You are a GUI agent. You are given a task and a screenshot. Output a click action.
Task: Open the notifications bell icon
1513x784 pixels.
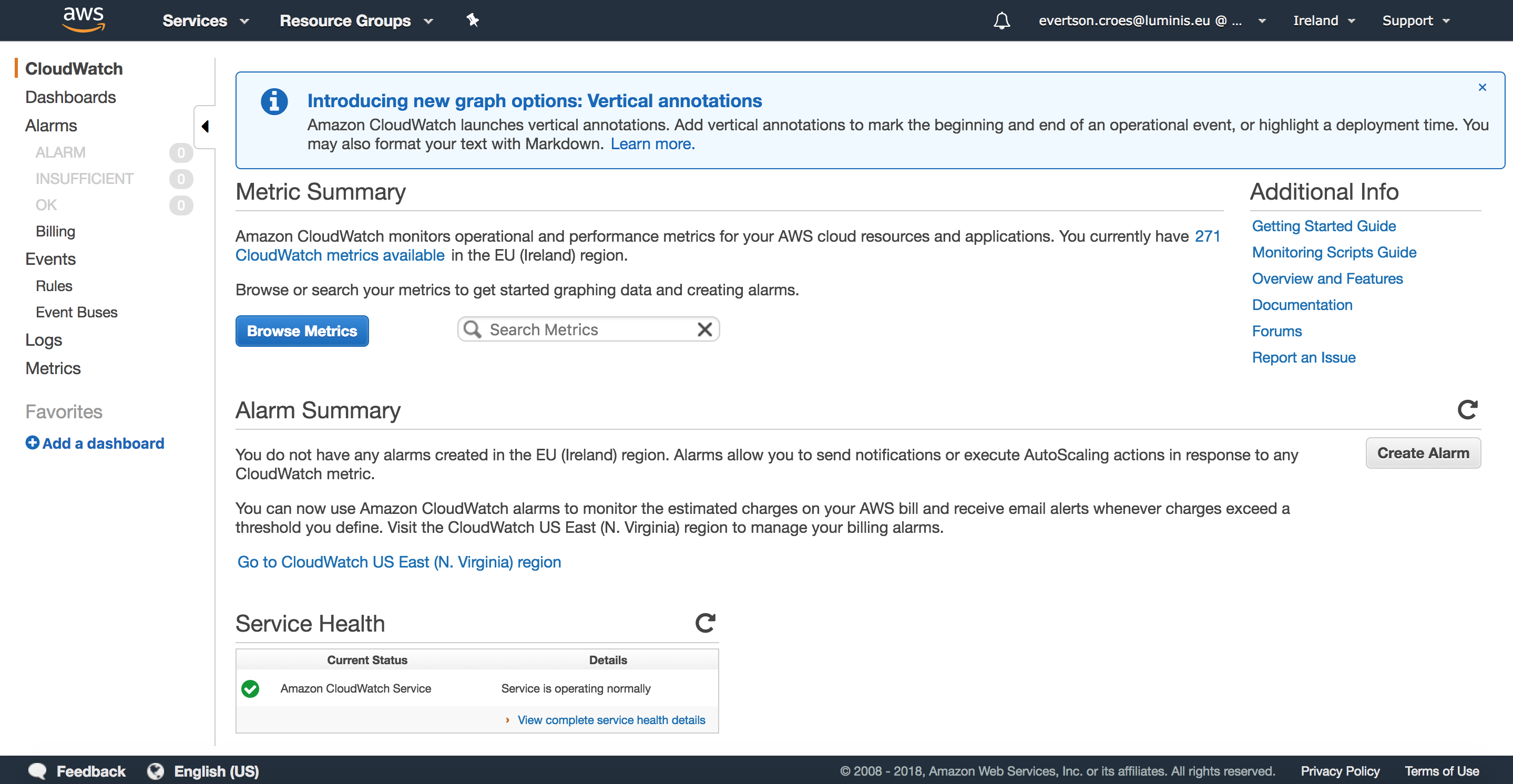pos(1001,20)
